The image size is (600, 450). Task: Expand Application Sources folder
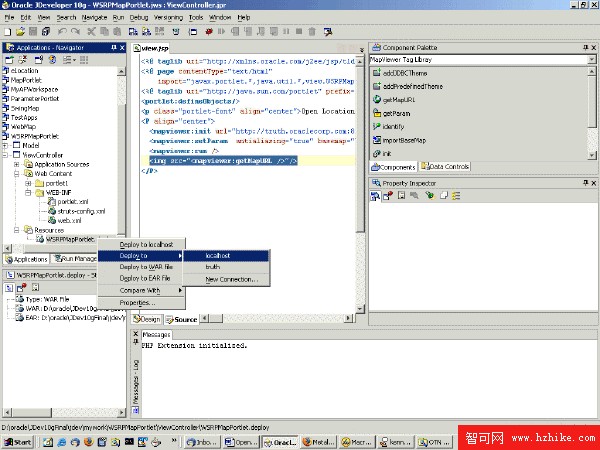pyautogui.click(x=16, y=165)
